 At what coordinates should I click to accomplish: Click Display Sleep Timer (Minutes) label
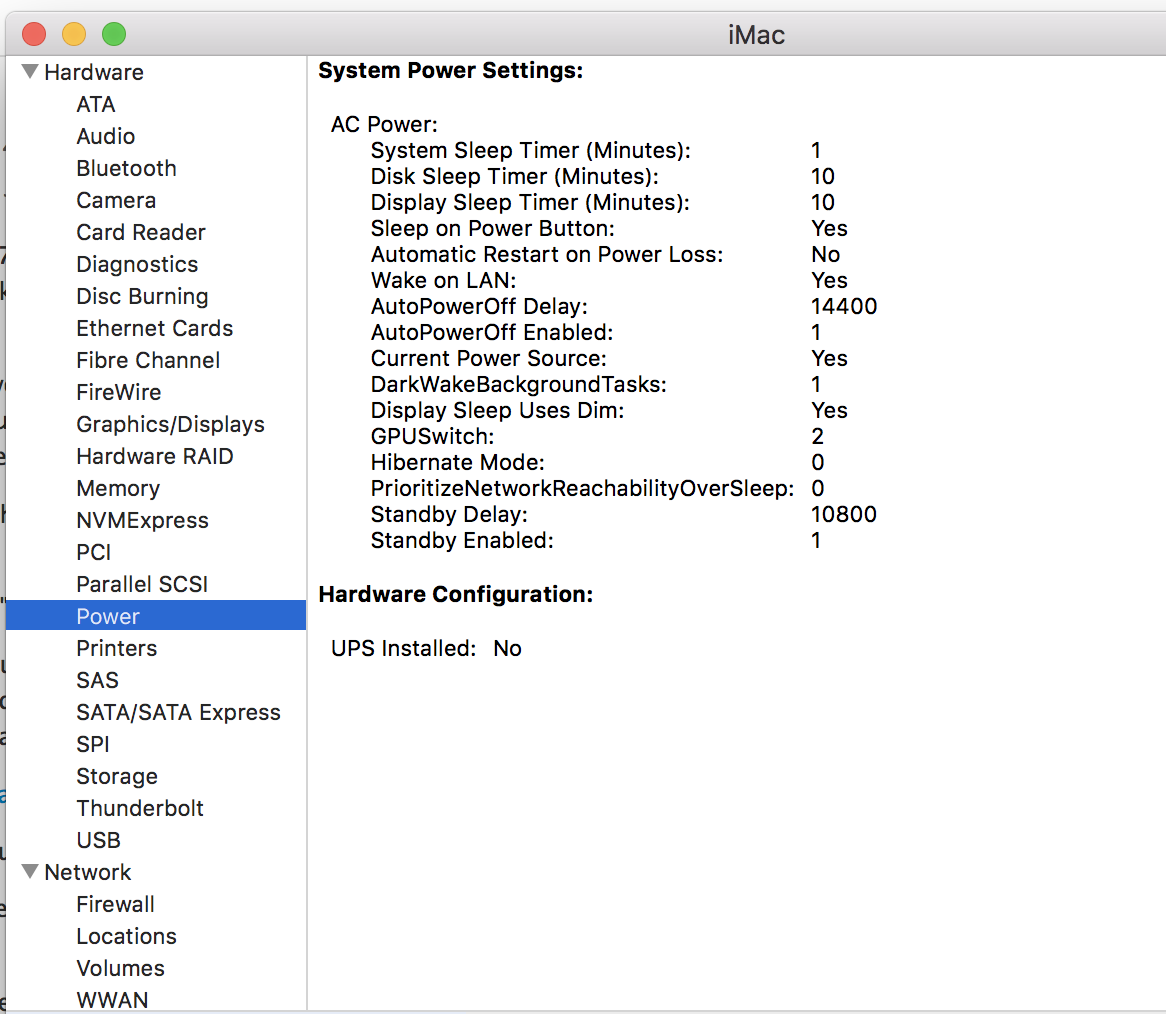point(530,202)
